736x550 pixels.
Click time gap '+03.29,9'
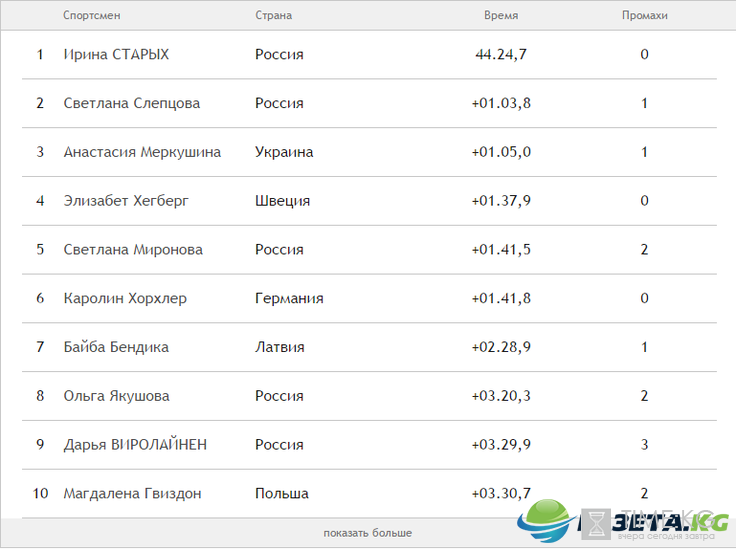[501, 445]
